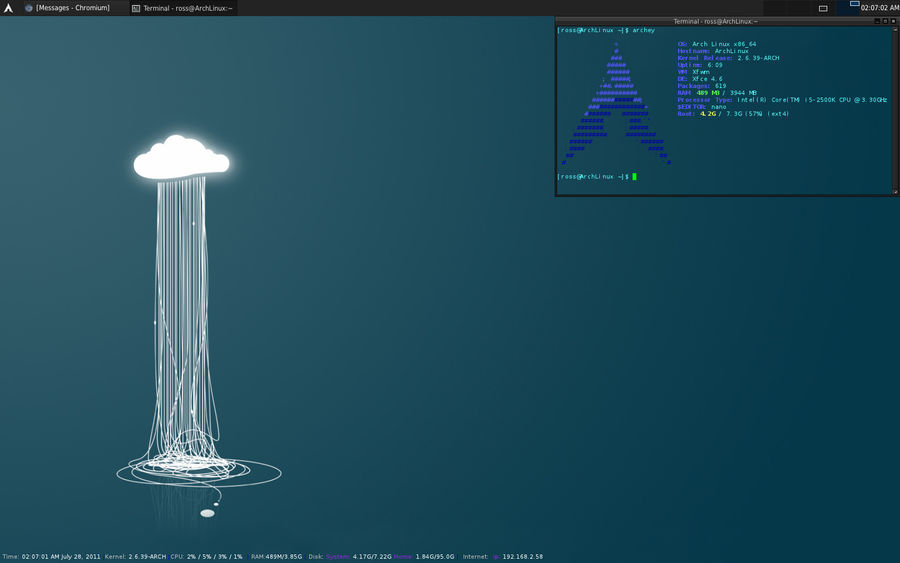Click the Chromium icon in the taskbar
Viewport: 900px width, 563px height.
pyautogui.click(x=28, y=8)
